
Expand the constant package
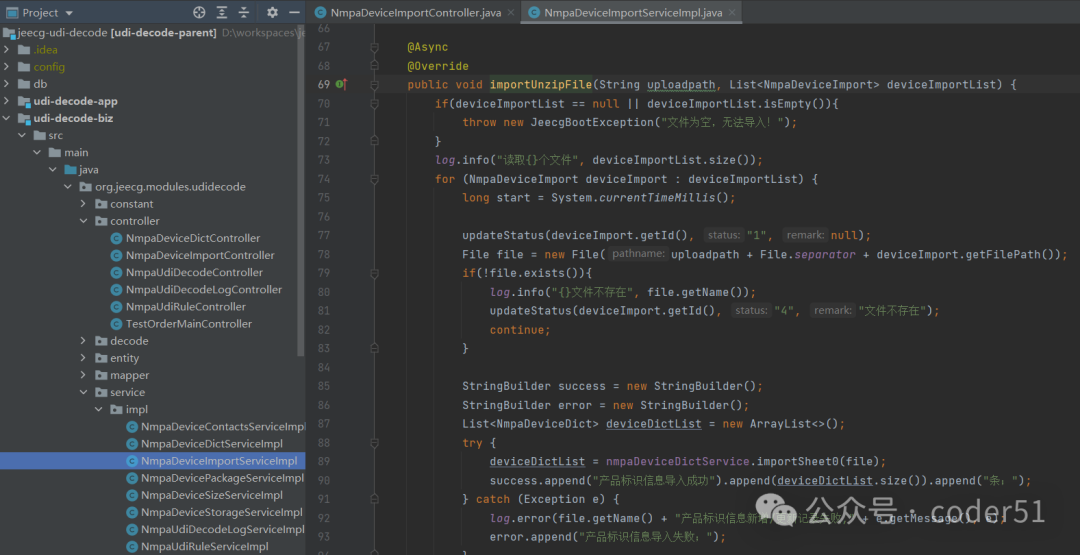[83, 204]
